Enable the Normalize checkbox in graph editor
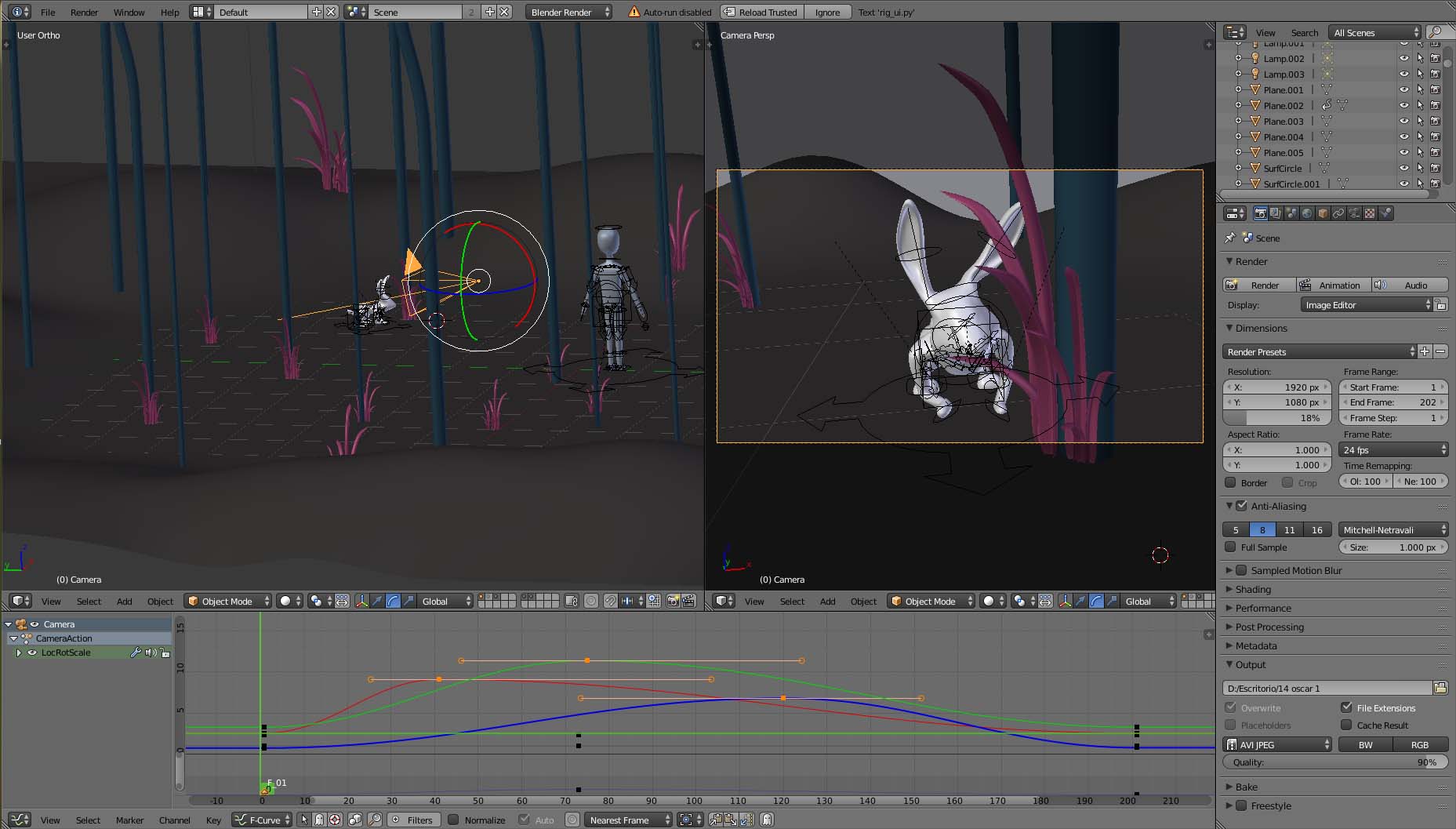 coord(453,820)
